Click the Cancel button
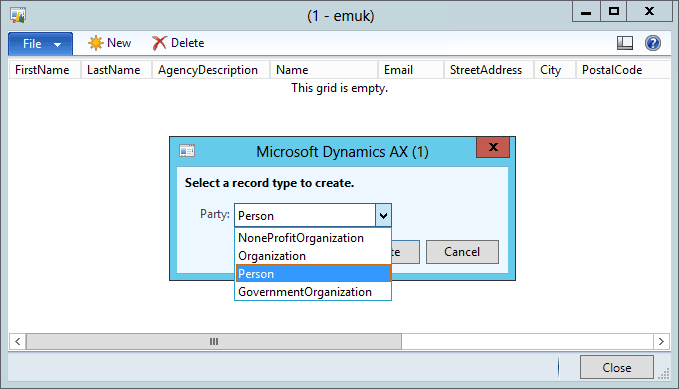 (x=462, y=252)
